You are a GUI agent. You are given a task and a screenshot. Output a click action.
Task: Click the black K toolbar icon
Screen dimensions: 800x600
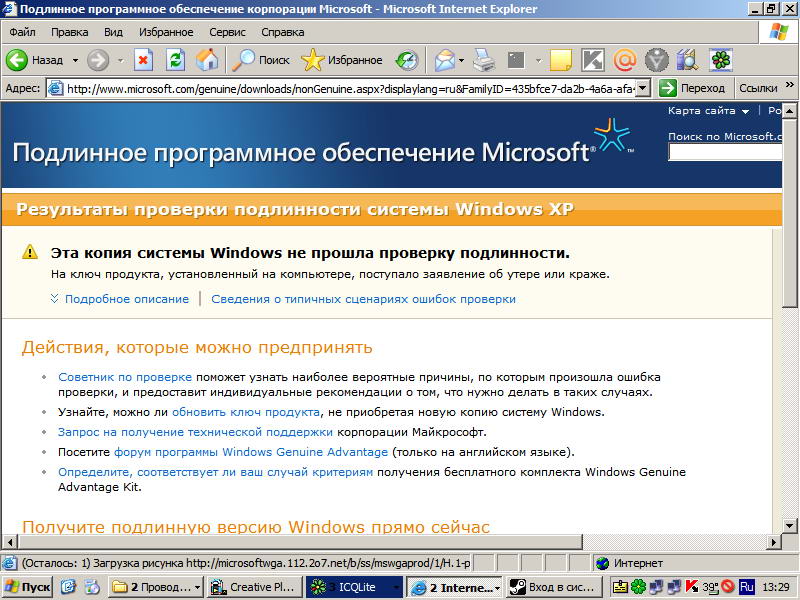pyautogui.click(x=593, y=60)
